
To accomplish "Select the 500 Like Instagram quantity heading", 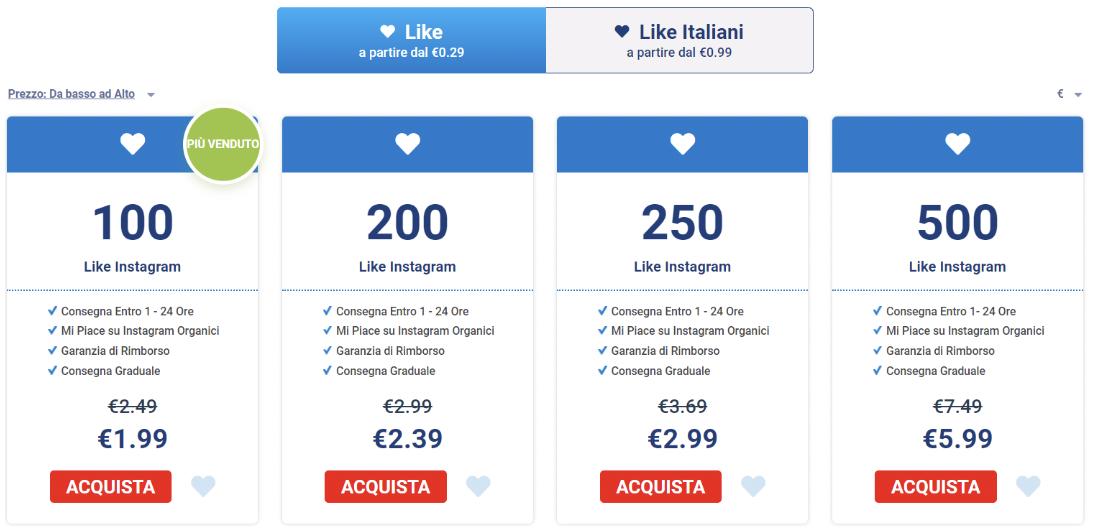I will [958, 222].
